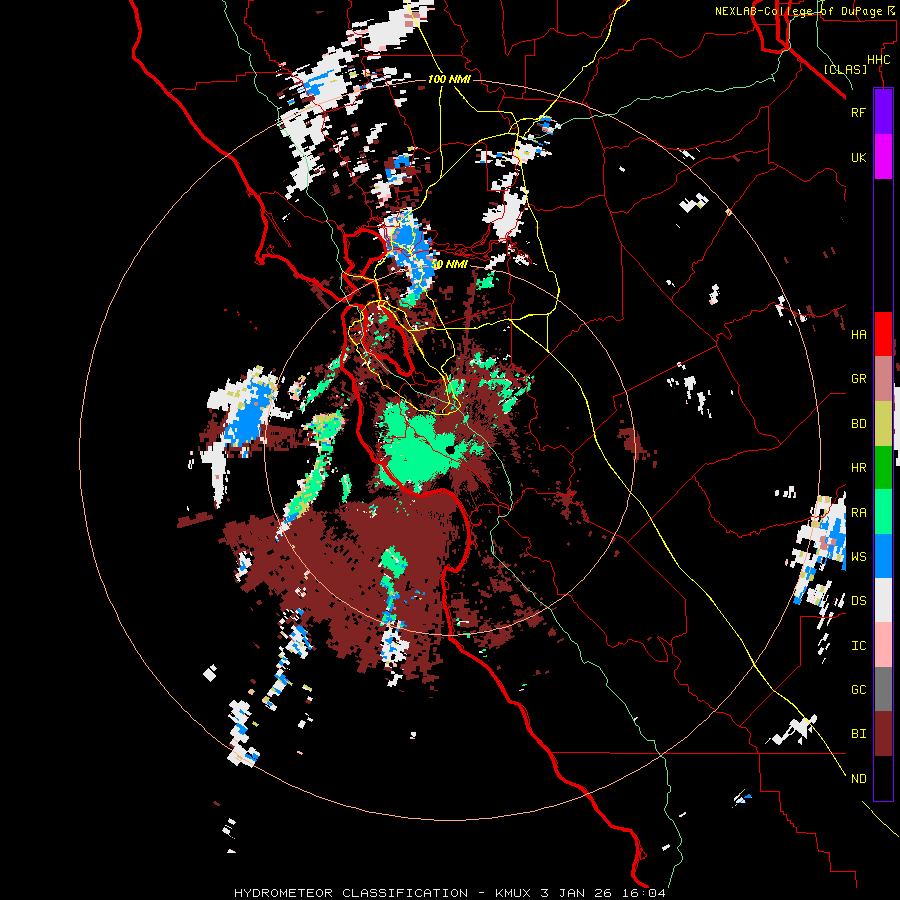Click the blue WS legend swatch

point(883,556)
